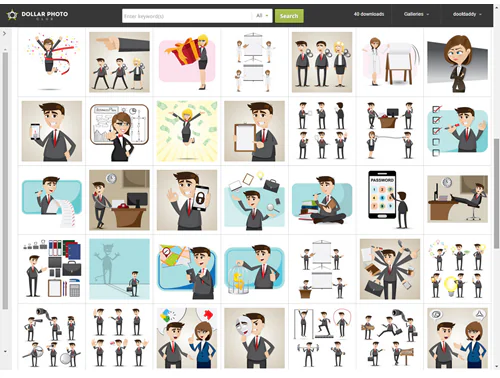Open the All category dropdown in search bar
This screenshot has height=378, width=500.
pos(262,16)
